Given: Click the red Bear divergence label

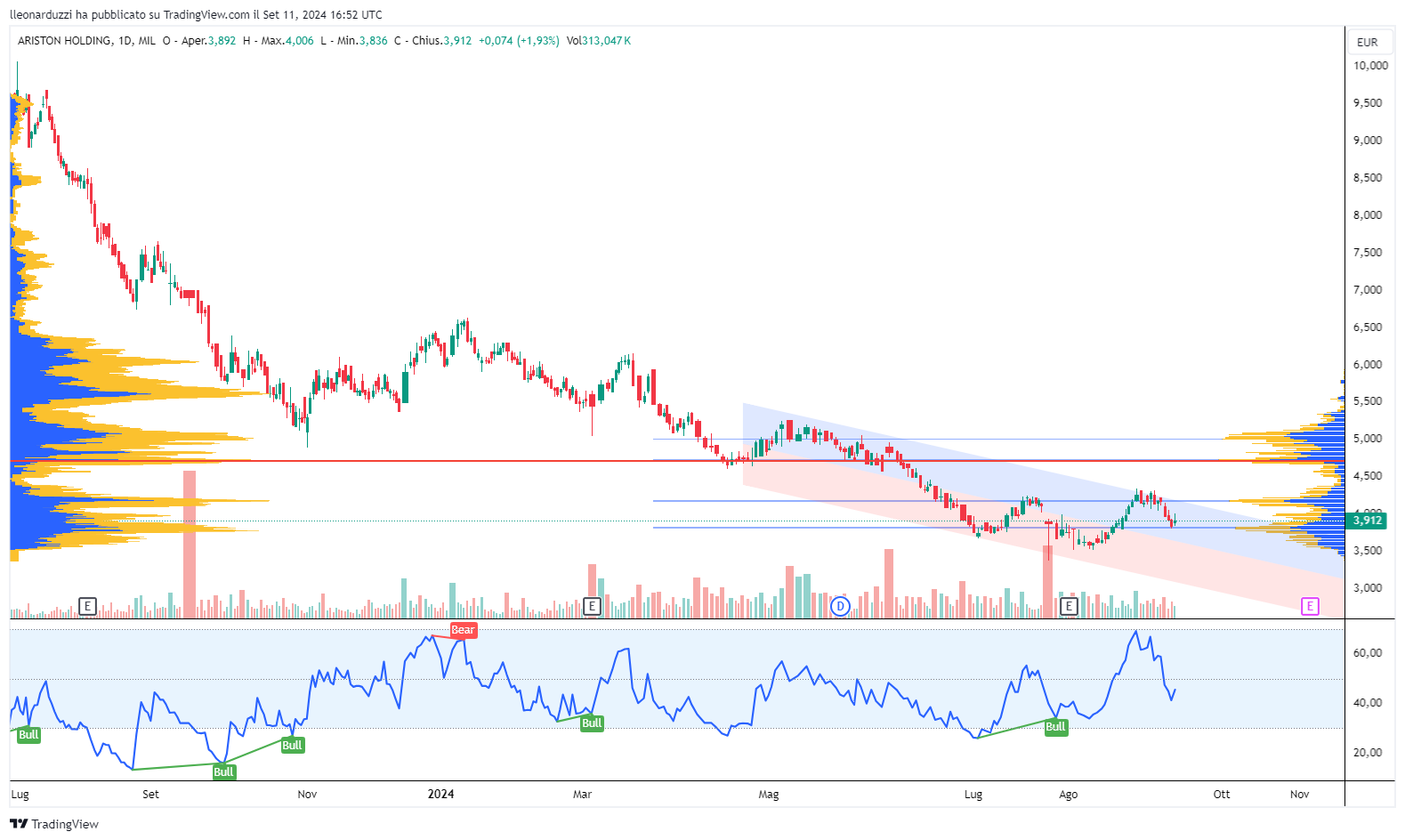Looking at the screenshot, I should [x=463, y=630].
